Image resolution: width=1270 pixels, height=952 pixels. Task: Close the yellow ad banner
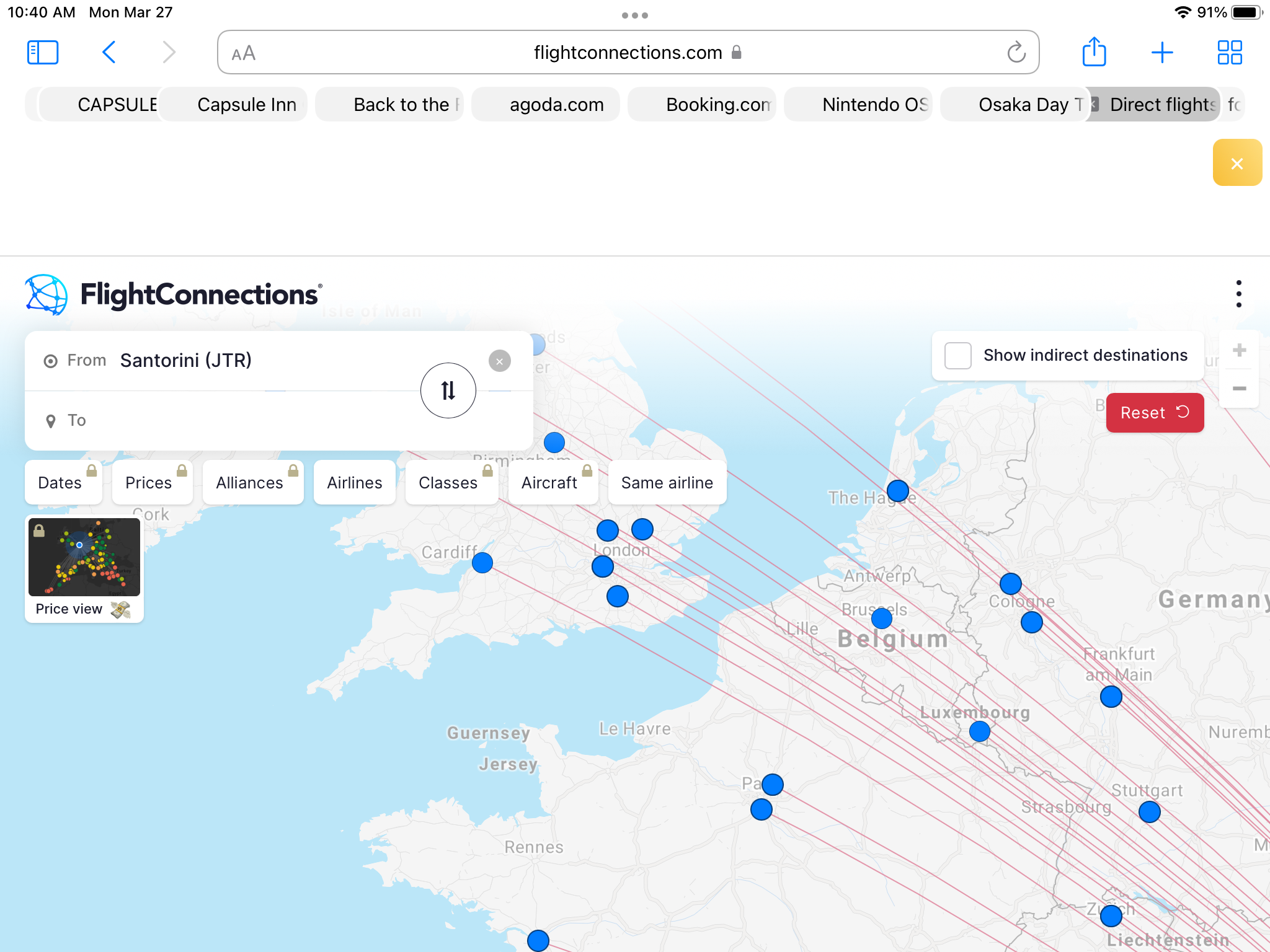pos(1237,163)
